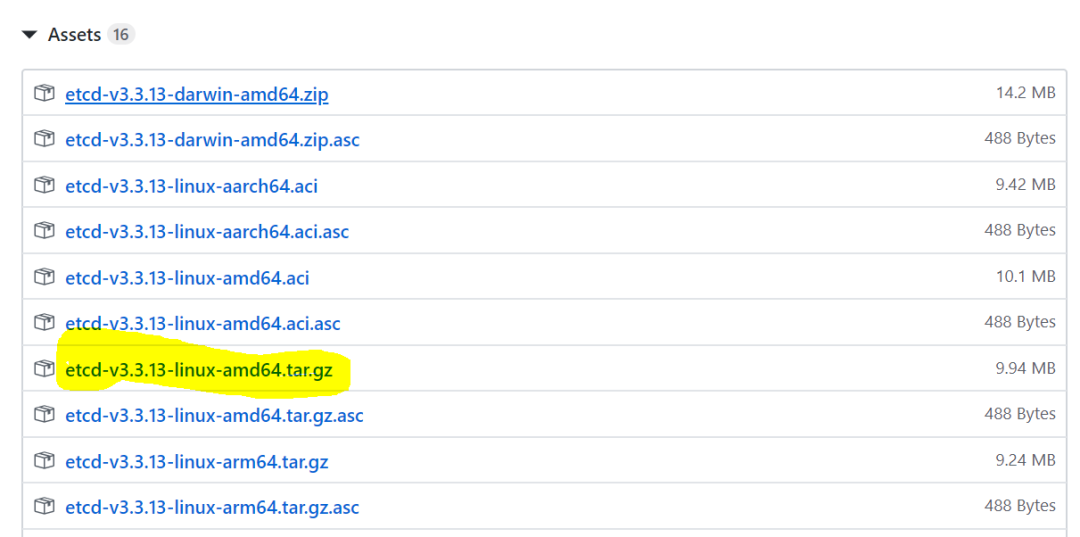The width and height of the screenshot is (1080, 537).
Task: Click package icon beside linux-amd64.aci.asc
Action: (44, 322)
